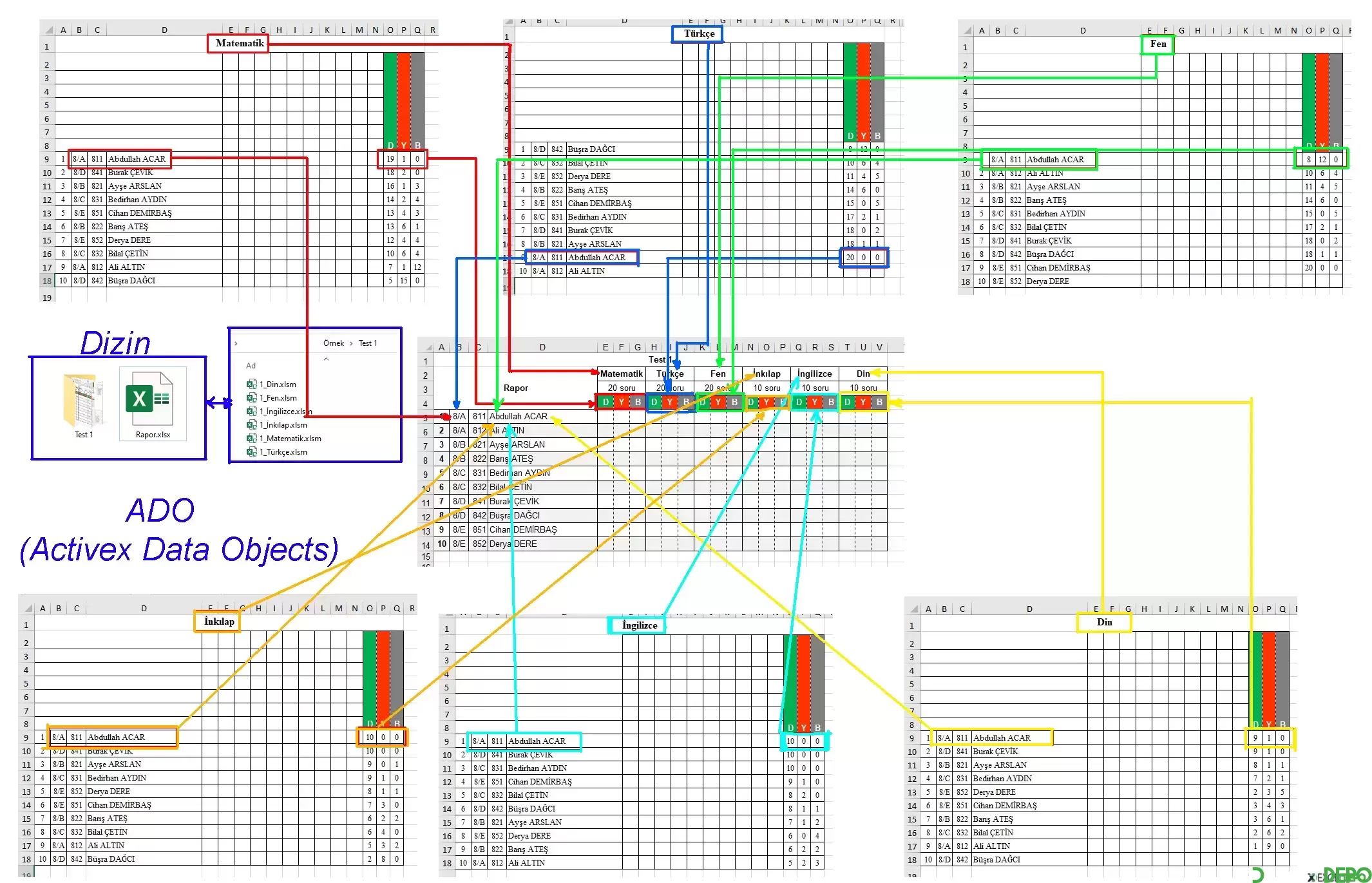Click the Matematik title cell

(239, 43)
